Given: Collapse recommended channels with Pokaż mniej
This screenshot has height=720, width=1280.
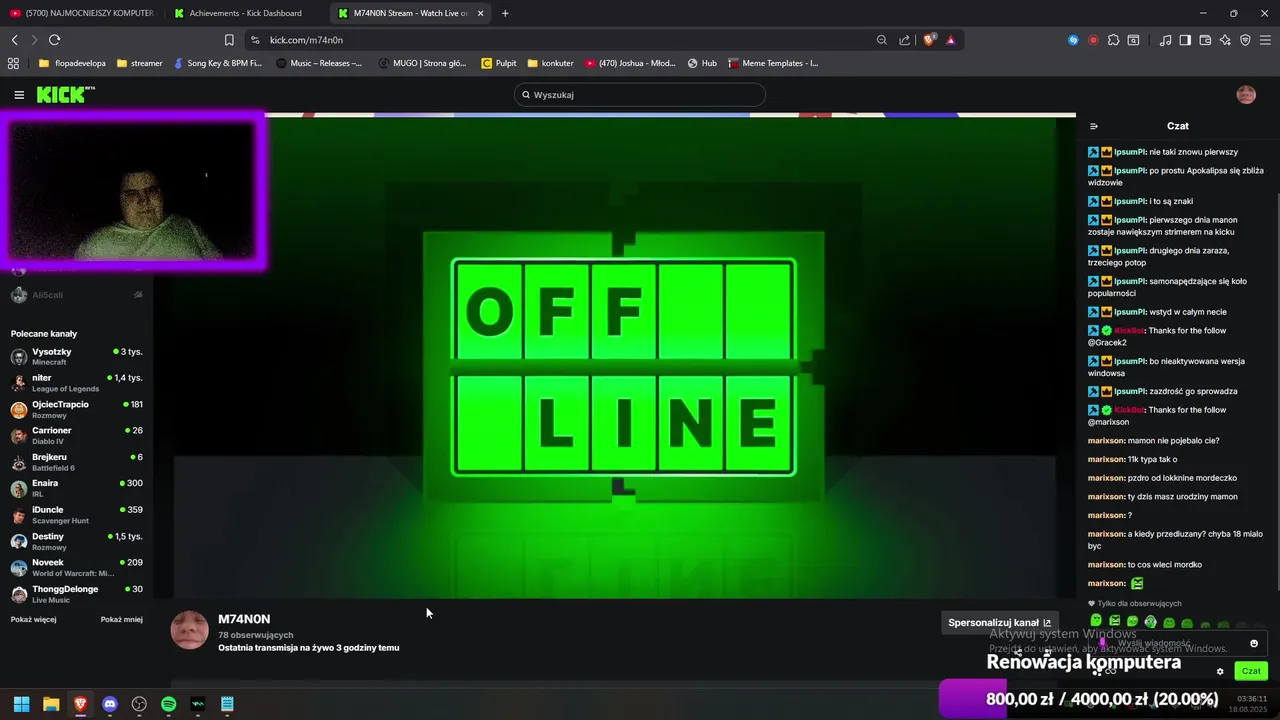Looking at the screenshot, I should click(122, 619).
